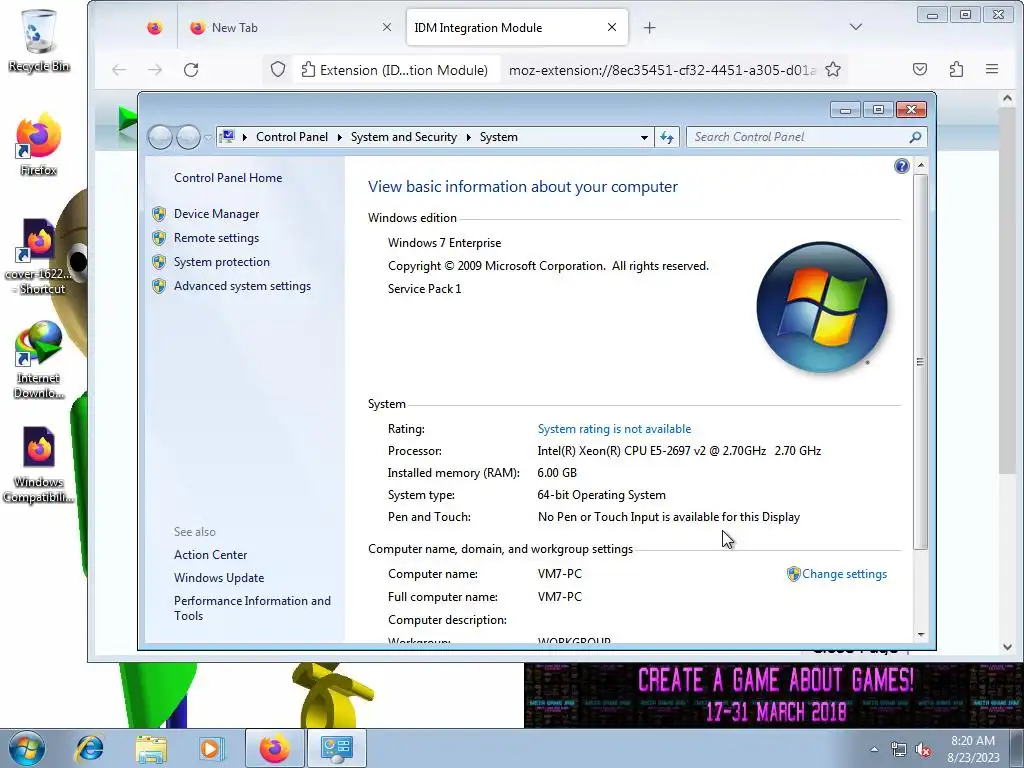Screen dimensions: 1024x768
Task: Click the System window scroll-down arrow
Action: [x=921, y=634]
